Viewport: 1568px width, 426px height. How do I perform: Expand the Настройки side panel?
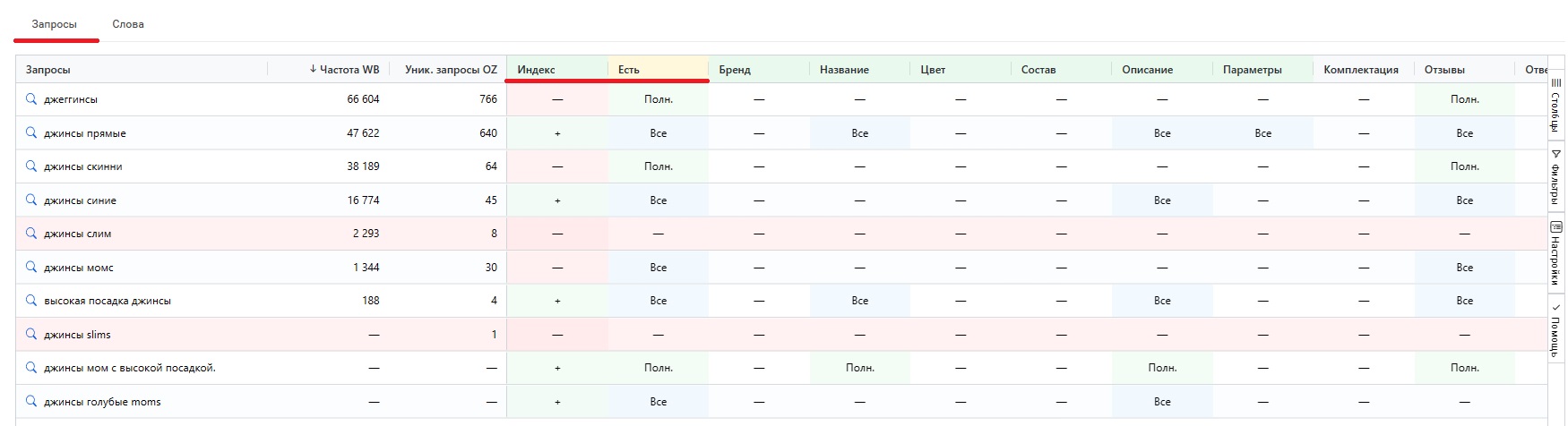pyautogui.click(x=1556, y=251)
